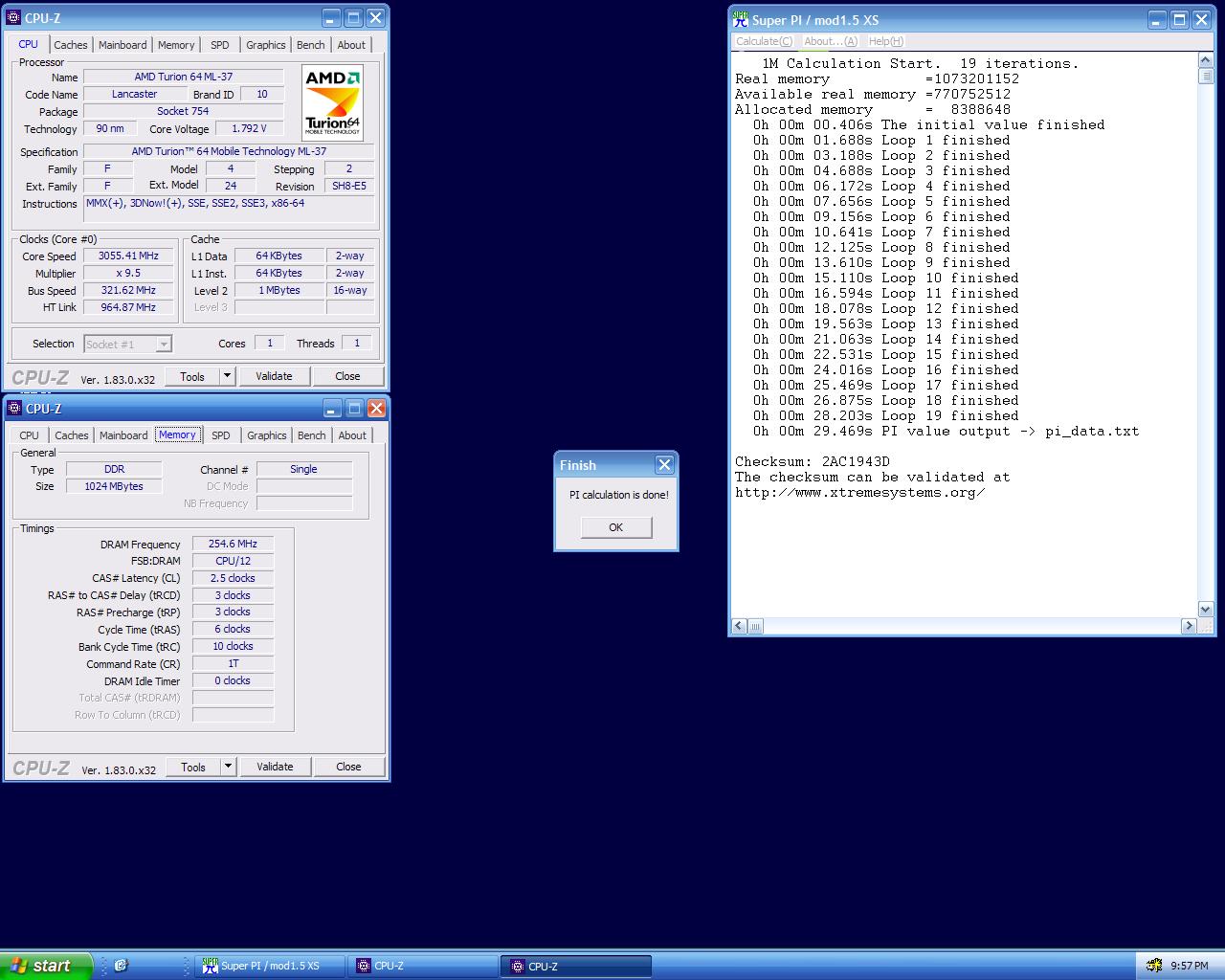The image size is (1225, 980).
Task: Click Super PI horizontal scrollbar right arrow
Action: coord(1189,626)
